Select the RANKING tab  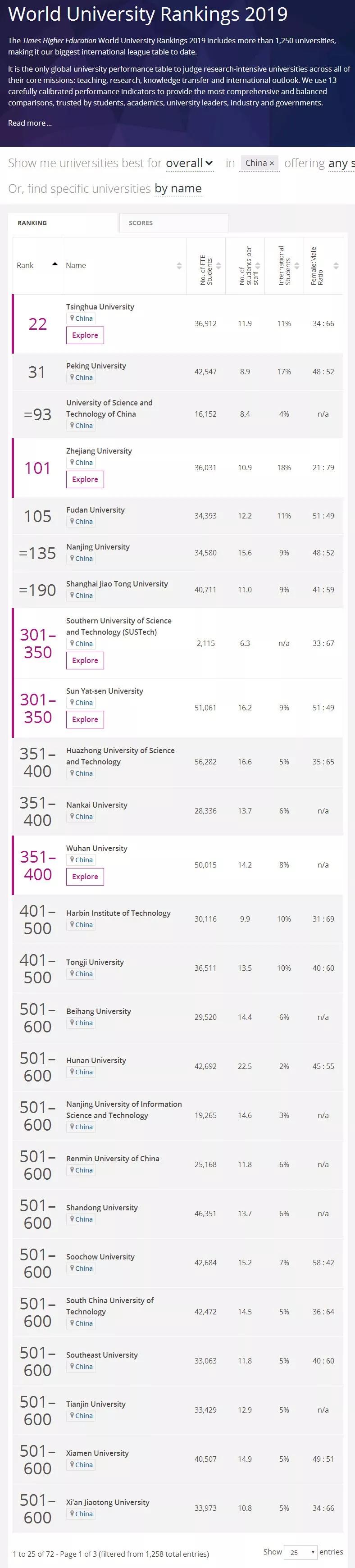(x=62, y=223)
